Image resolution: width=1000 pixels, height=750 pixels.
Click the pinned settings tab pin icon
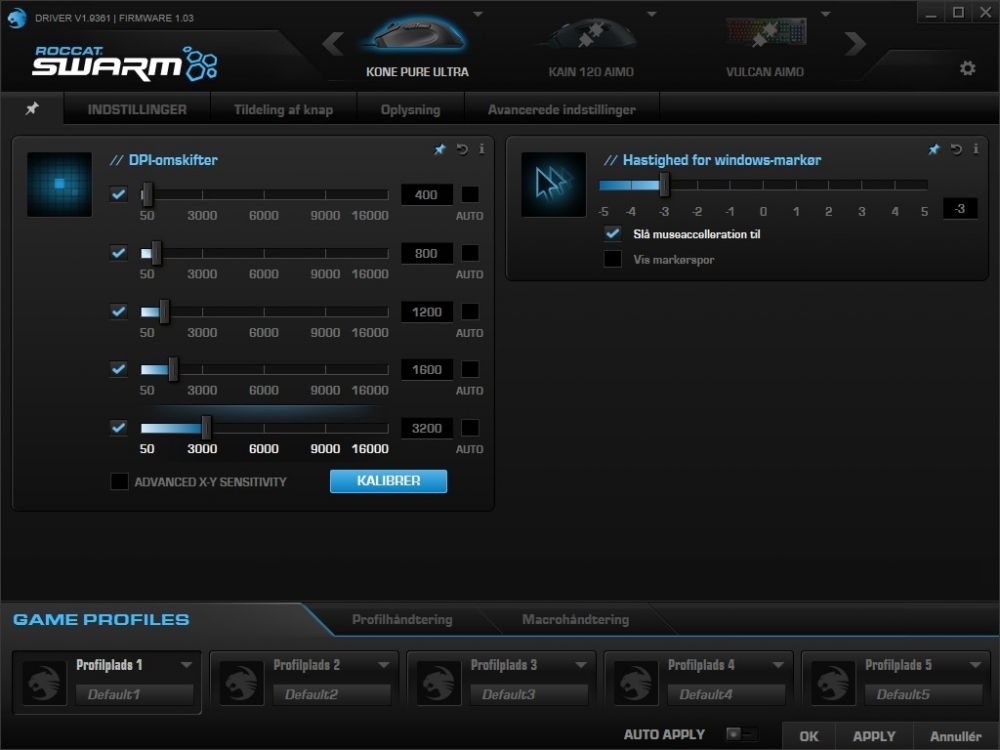coord(32,108)
